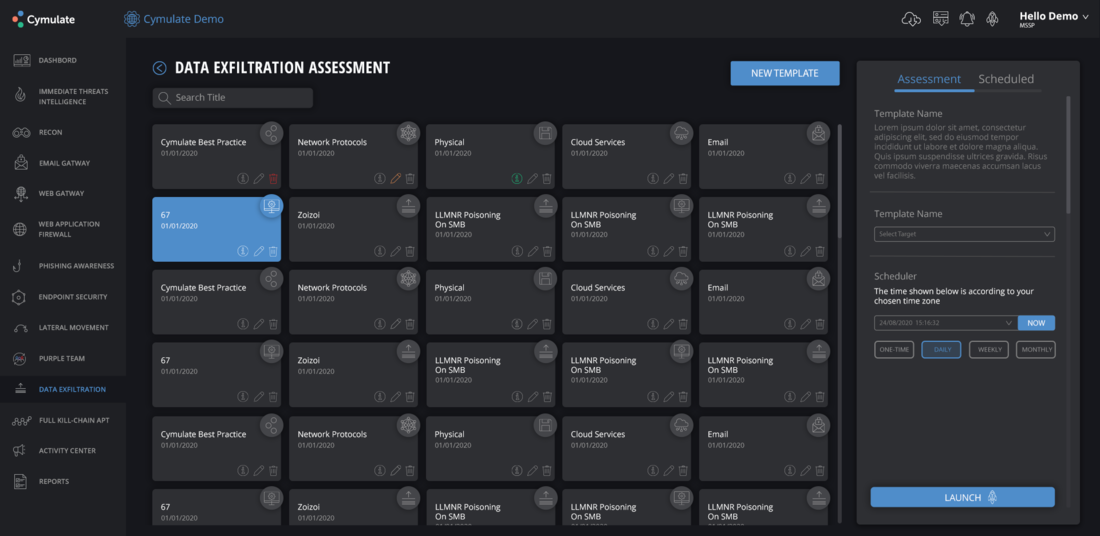Click the Cymulate Demo globe icon

point(131,19)
